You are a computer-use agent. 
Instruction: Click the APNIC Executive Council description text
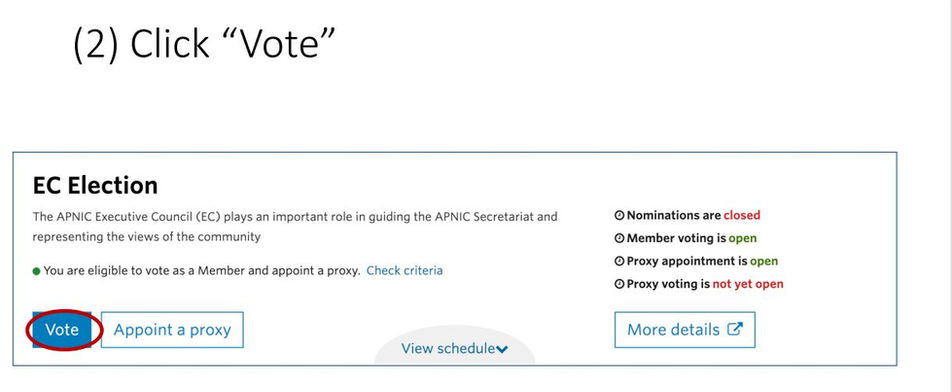coord(294,227)
